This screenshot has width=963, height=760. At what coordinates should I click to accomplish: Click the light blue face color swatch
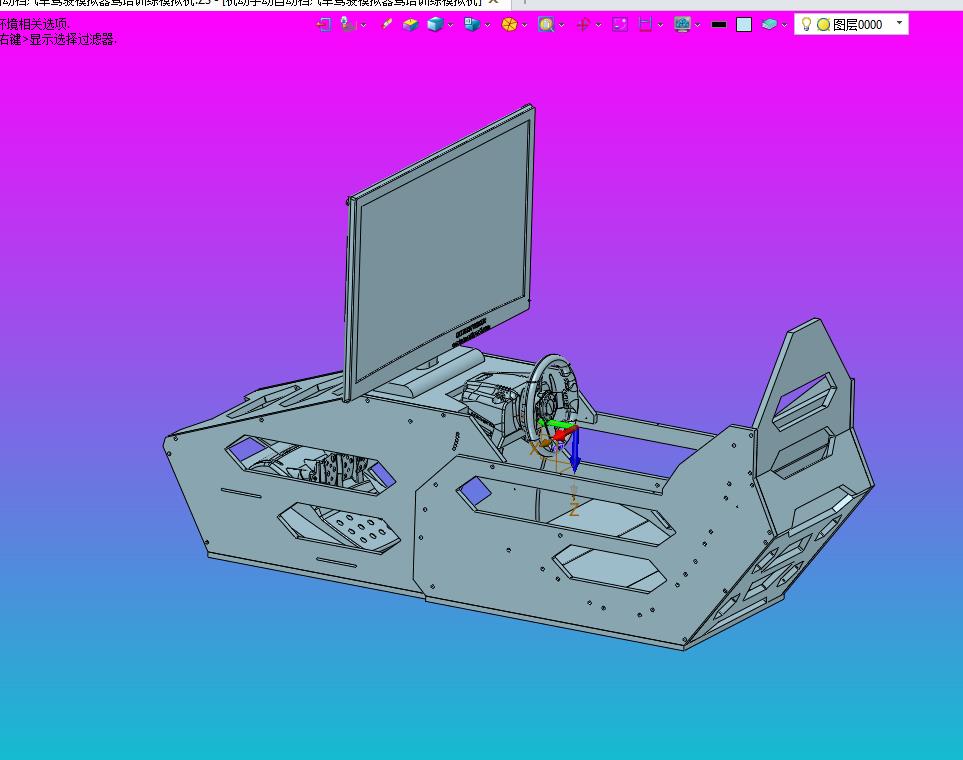click(x=744, y=25)
